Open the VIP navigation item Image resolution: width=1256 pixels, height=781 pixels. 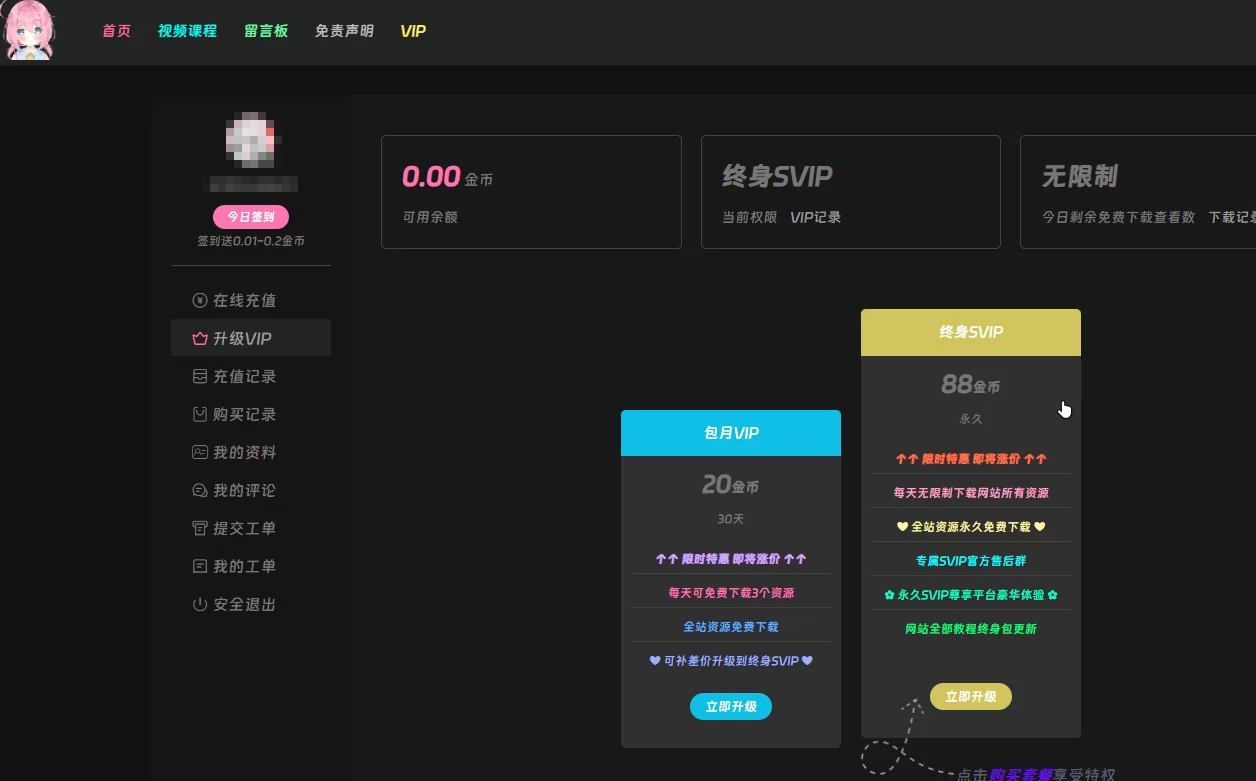(x=413, y=31)
